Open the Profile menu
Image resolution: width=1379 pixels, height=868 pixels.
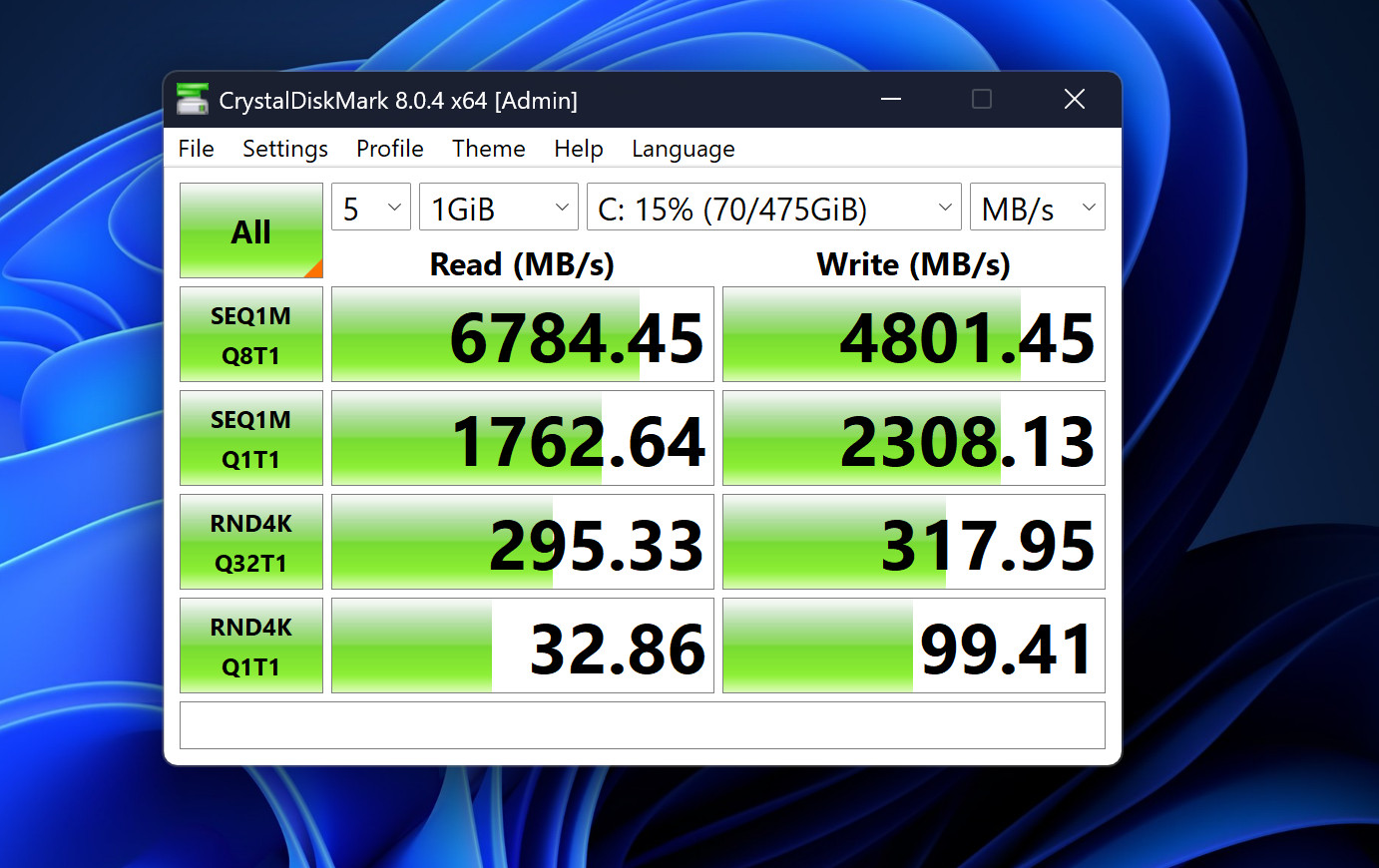(390, 149)
